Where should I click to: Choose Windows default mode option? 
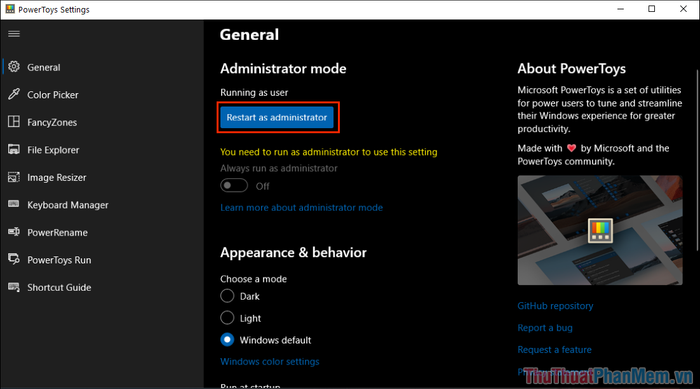click(x=227, y=340)
